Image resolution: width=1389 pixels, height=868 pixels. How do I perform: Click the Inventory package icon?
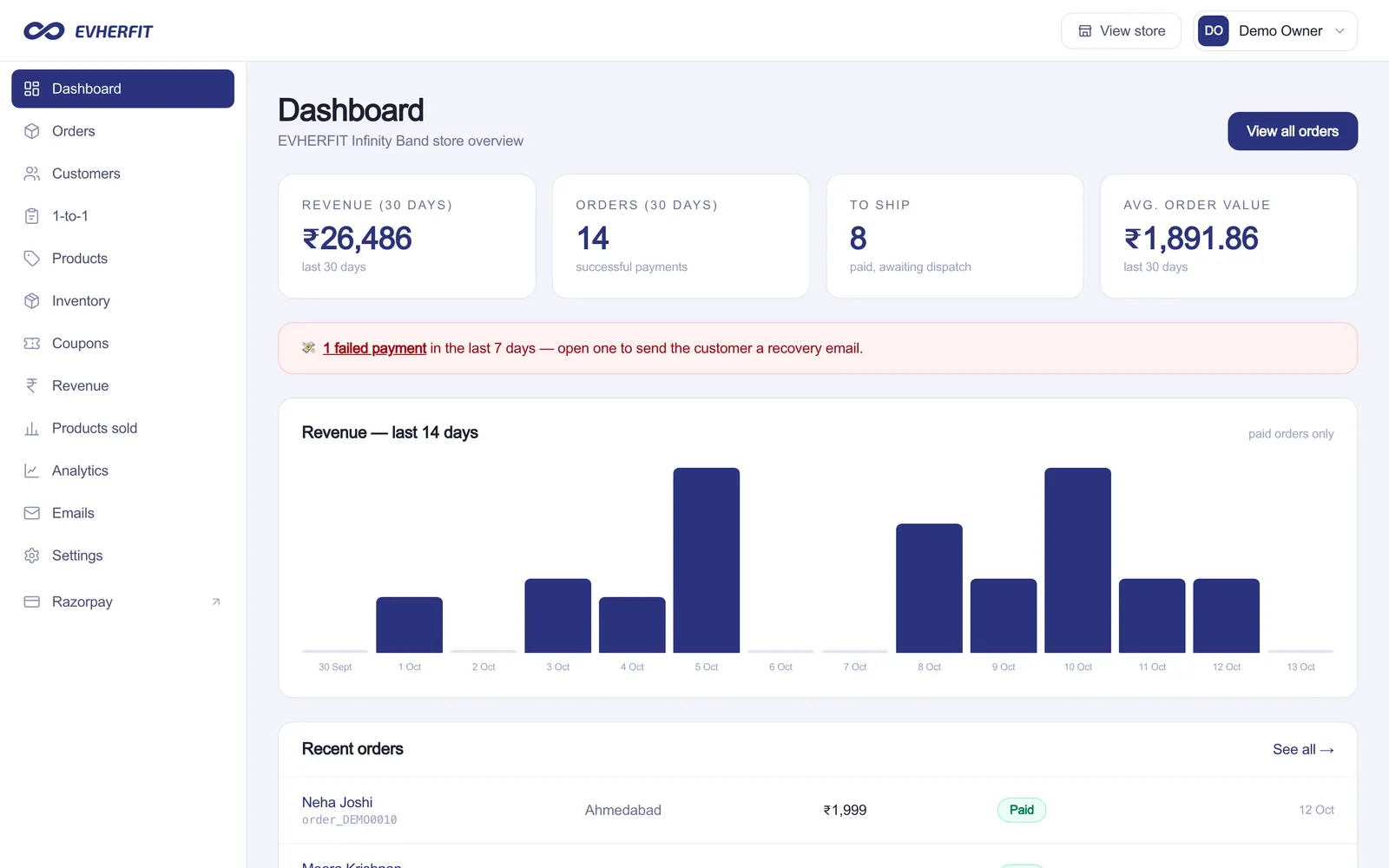(x=32, y=301)
